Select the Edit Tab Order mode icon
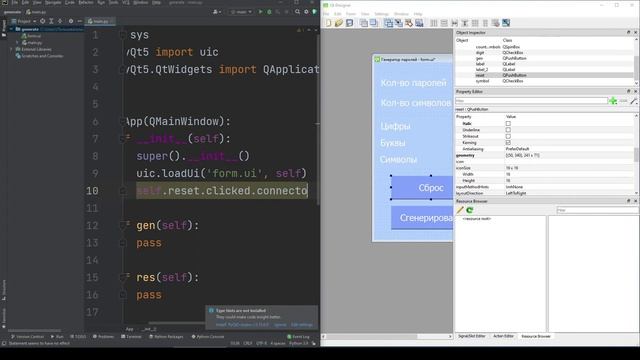The height and width of the screenshot is (360, 640). click(x=419, y=23)
